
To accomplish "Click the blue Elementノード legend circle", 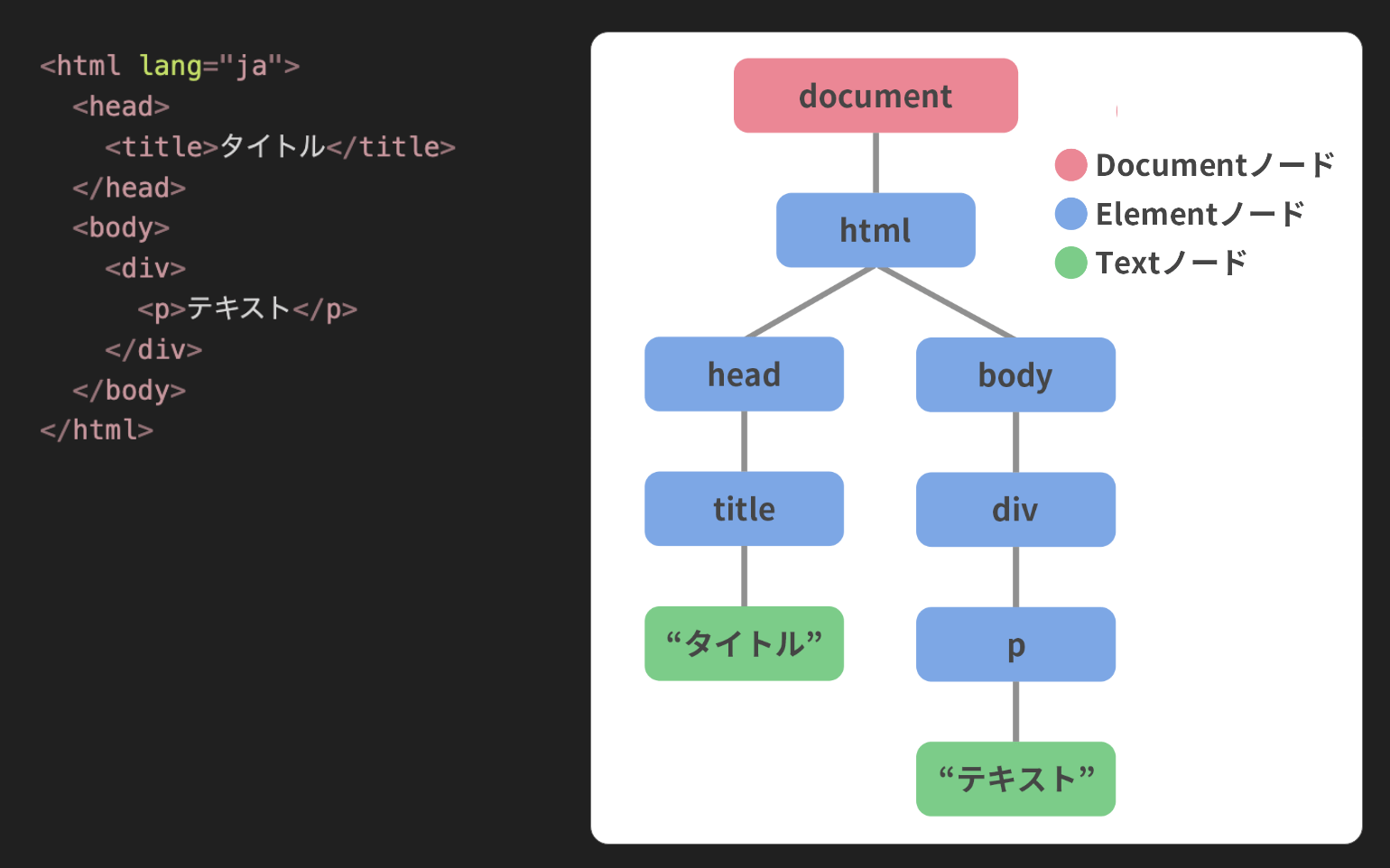I will tap(1070, 214).
